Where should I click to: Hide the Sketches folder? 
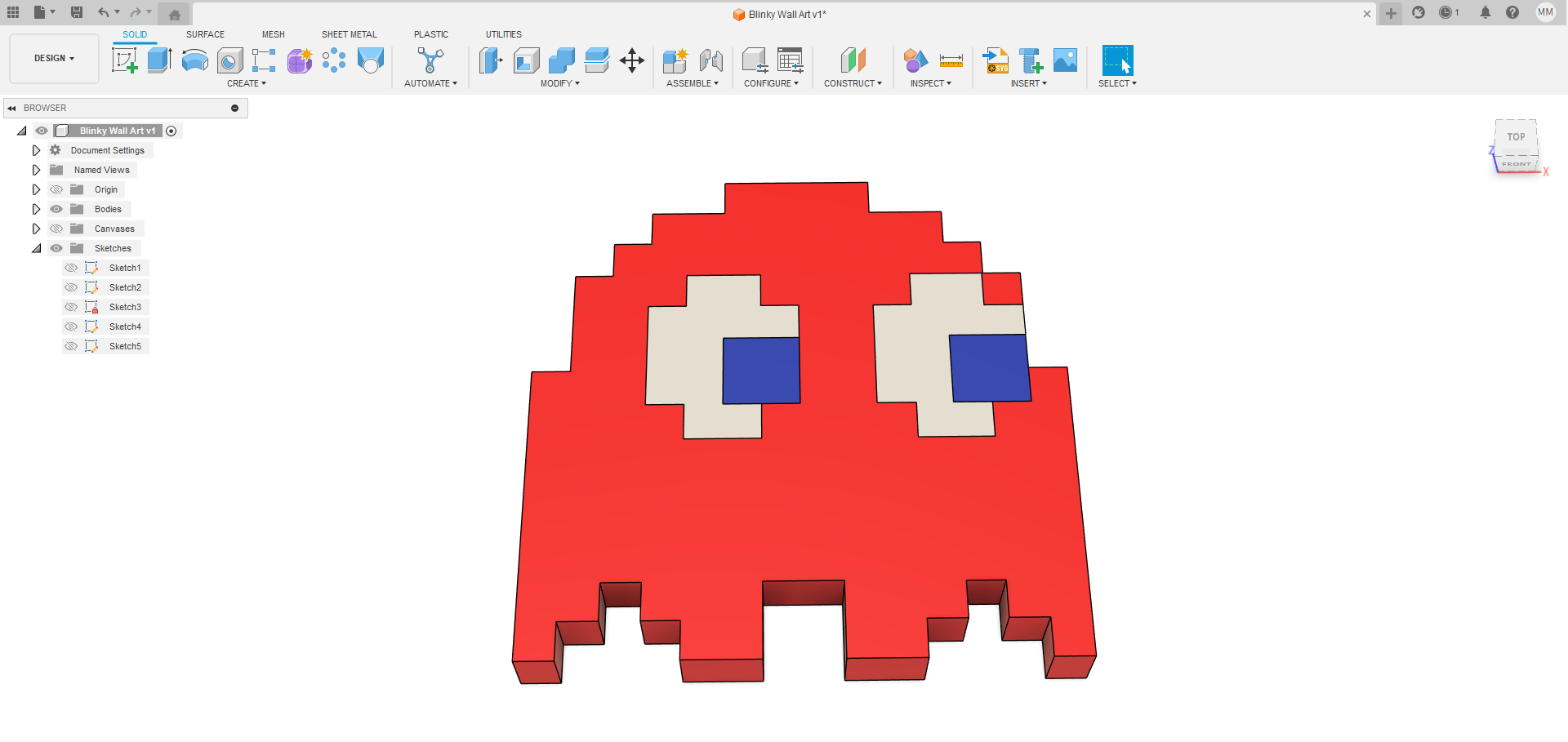[x=56, y=248]
